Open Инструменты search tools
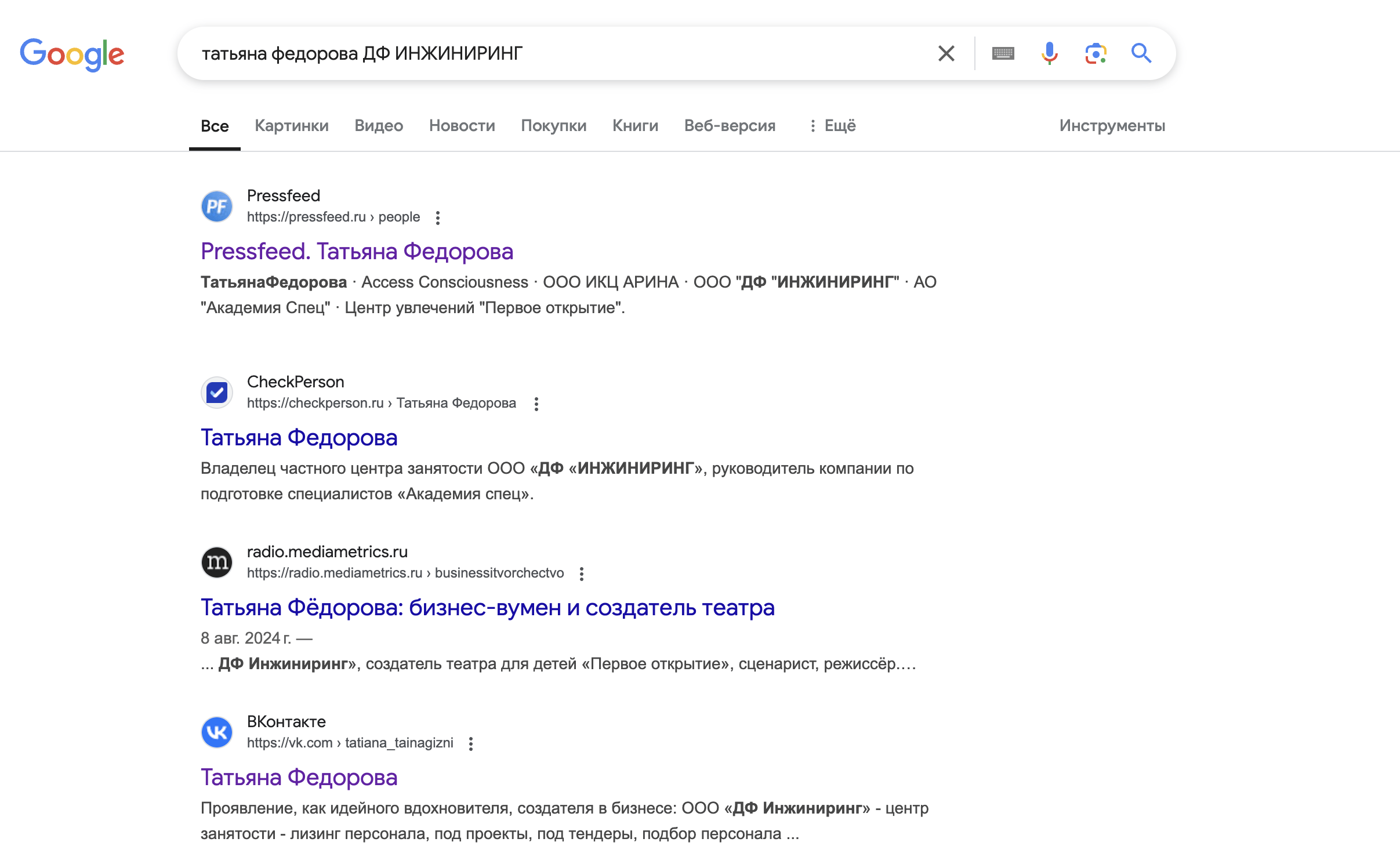Screen dimensions: 1400x864 [x=1112, y=126]
